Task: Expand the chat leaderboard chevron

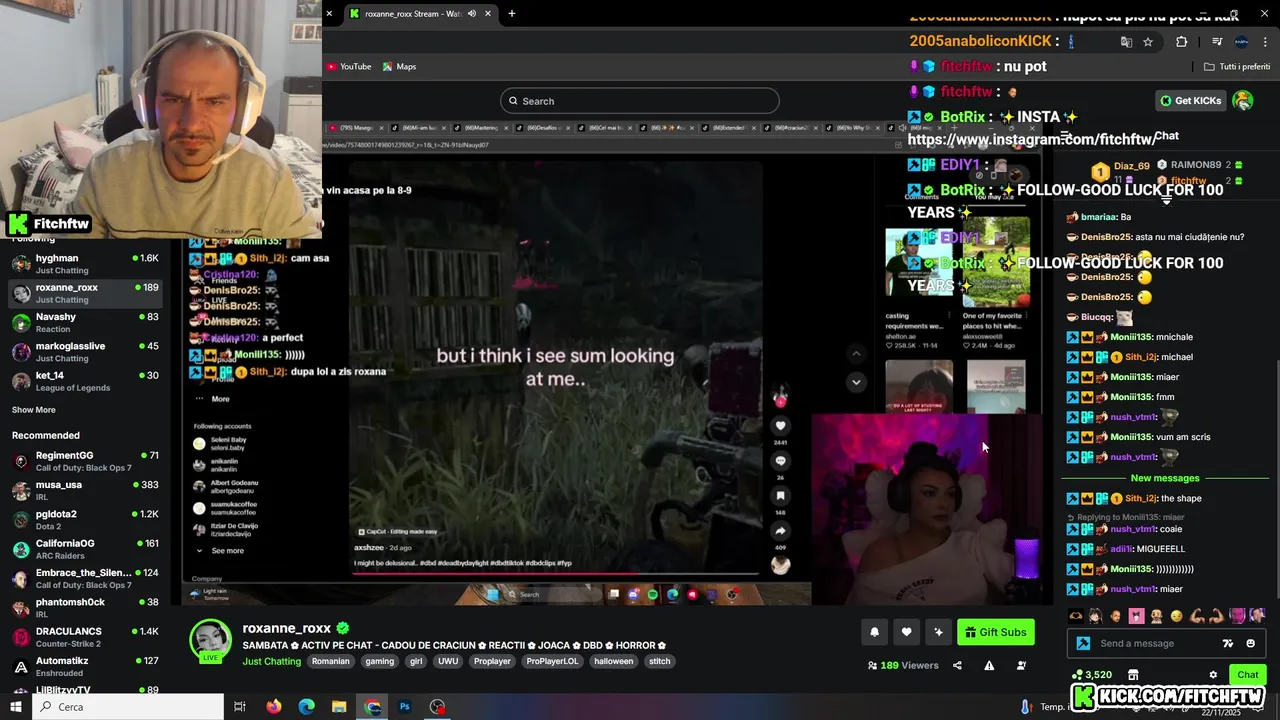Action: (1166, 200)
